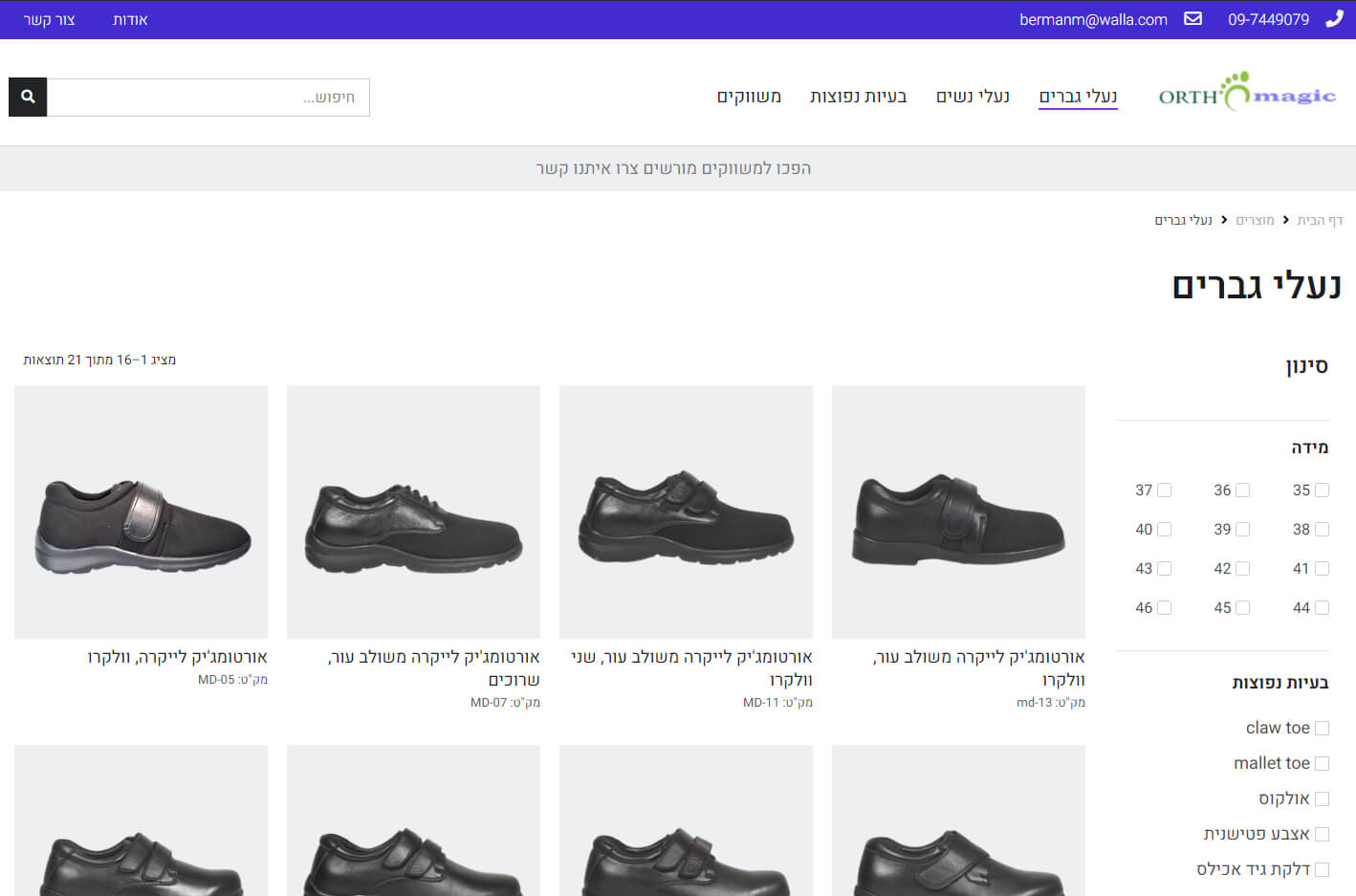Focus the חיפוש search field

(x=208, y=97)
